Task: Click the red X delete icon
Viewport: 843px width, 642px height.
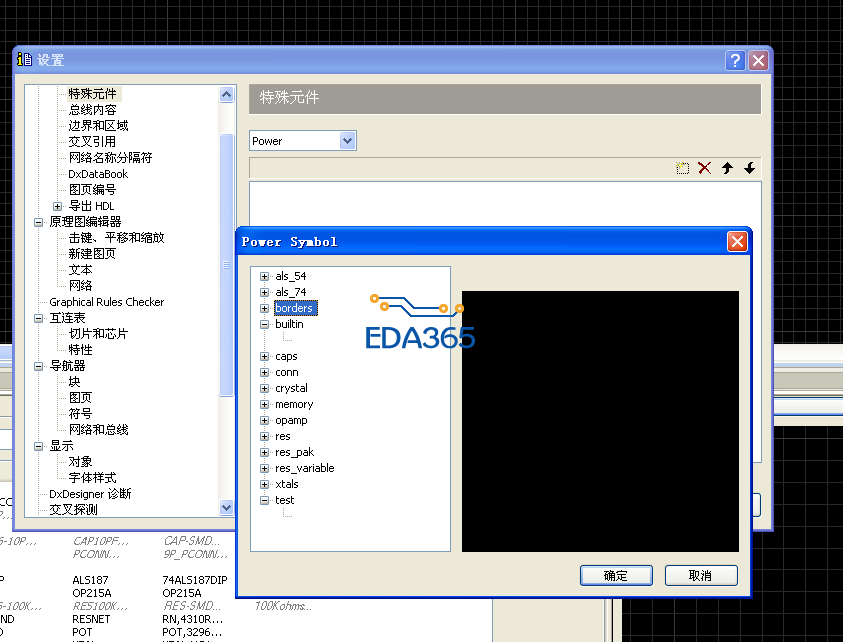Action: pyautogui.click(x=704, y=168)
